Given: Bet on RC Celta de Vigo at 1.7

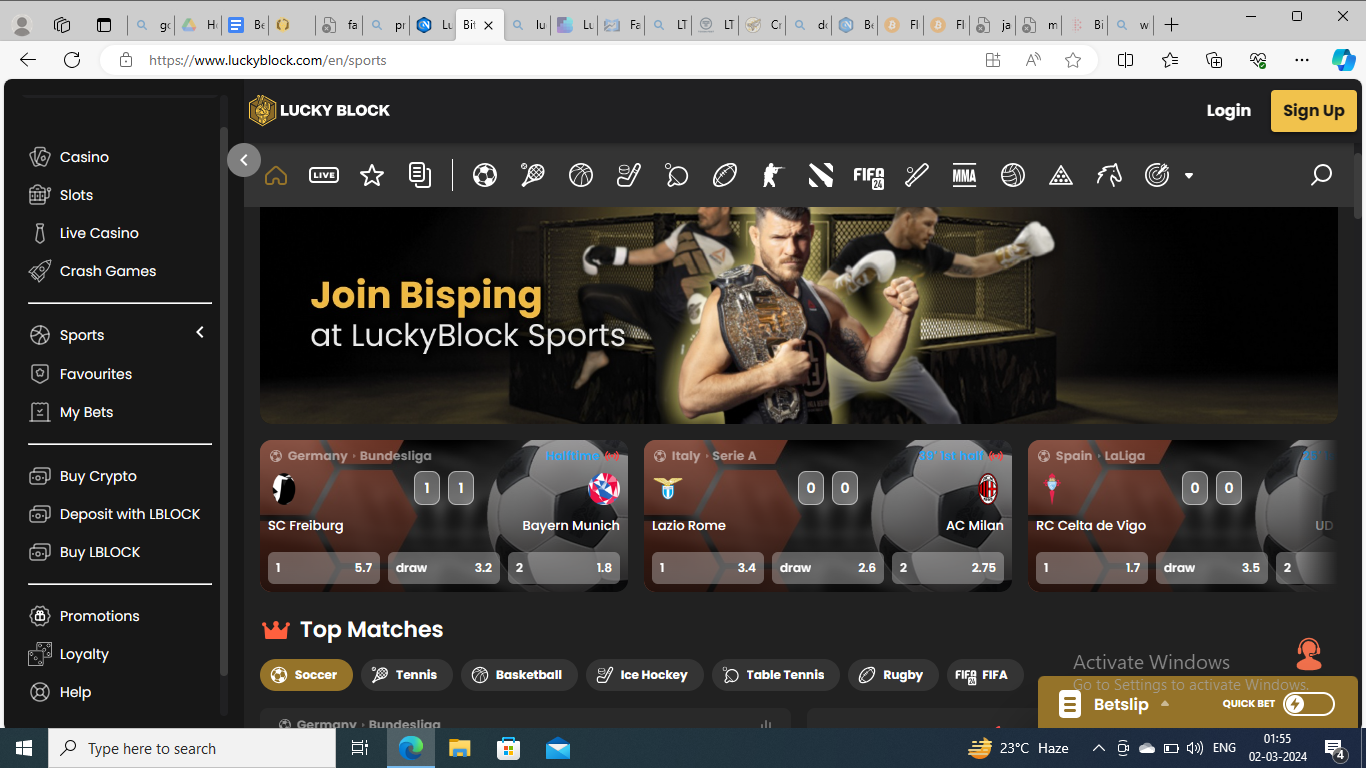Looking at the screenshot, I should pos(1092,567).
